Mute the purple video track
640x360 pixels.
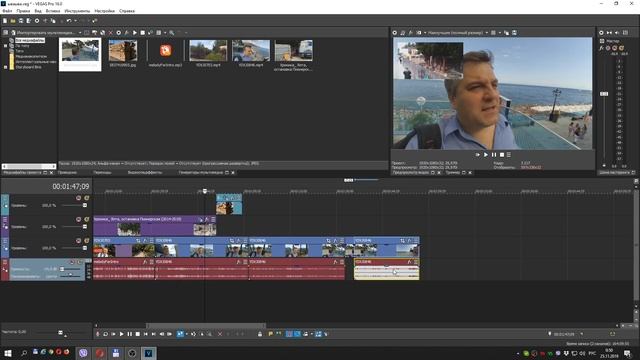(78, 219)
